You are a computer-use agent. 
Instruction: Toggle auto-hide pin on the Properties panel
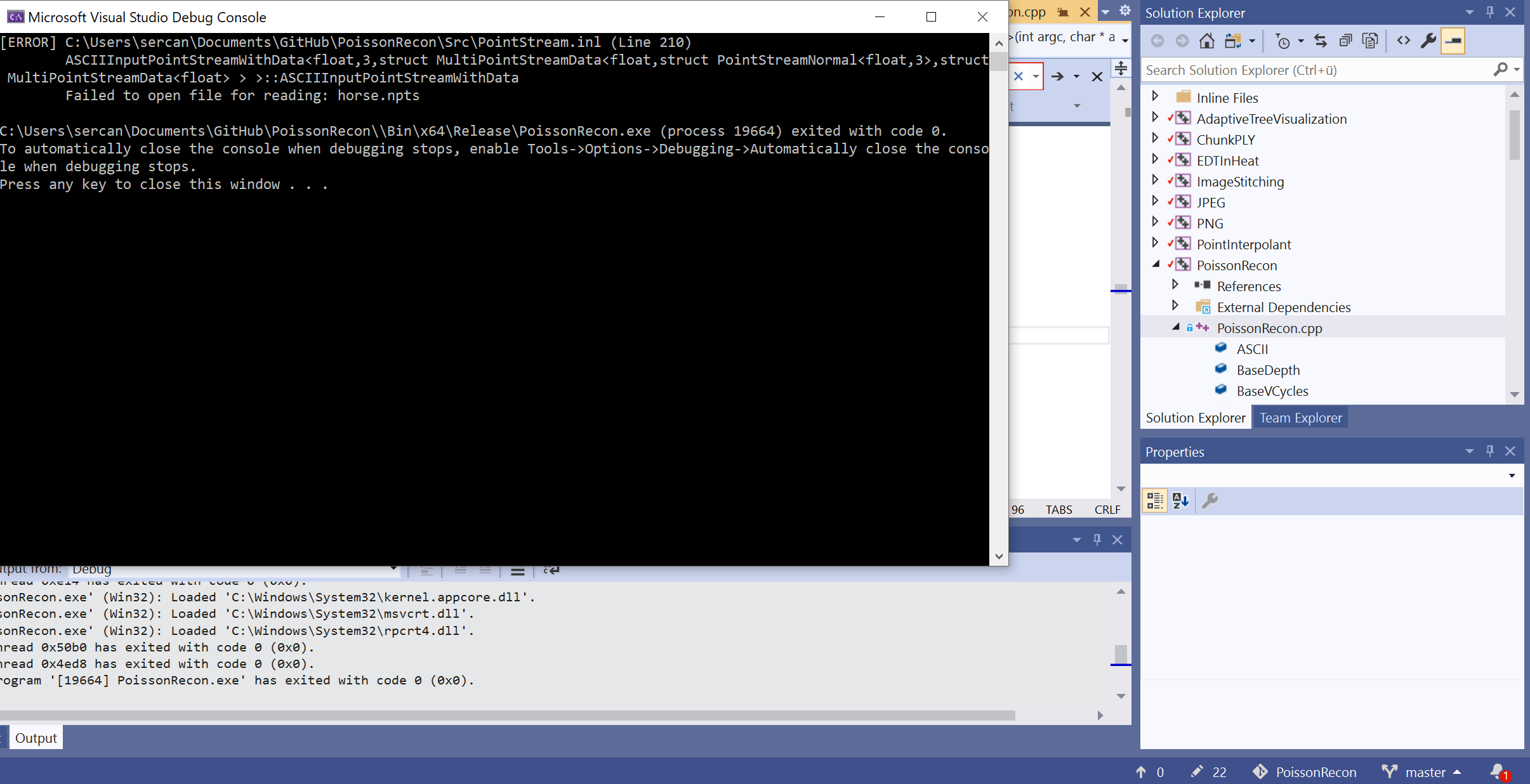[1489, 451]
